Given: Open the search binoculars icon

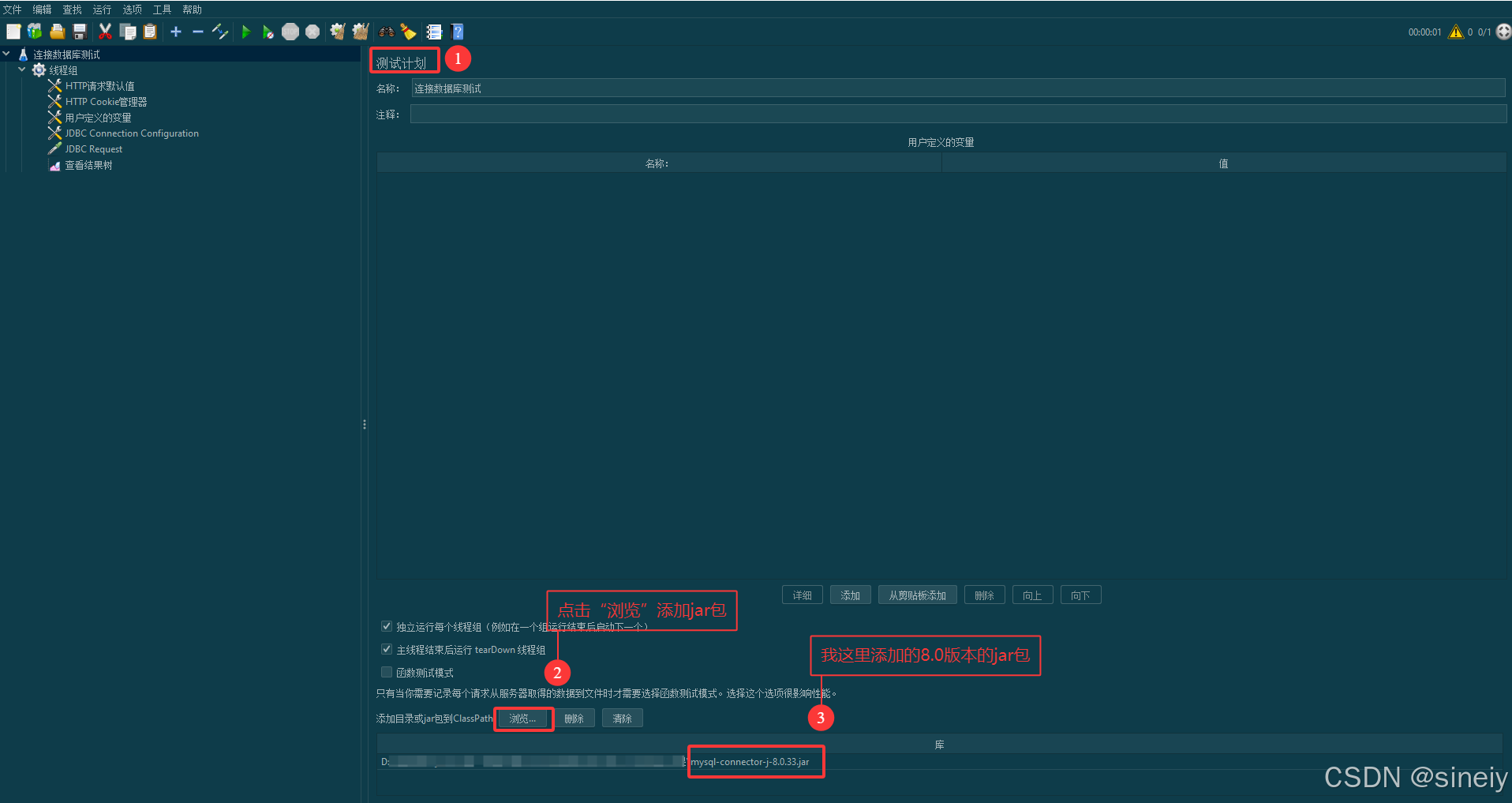Looking at the screenshot, I should [x=386, y=32].
